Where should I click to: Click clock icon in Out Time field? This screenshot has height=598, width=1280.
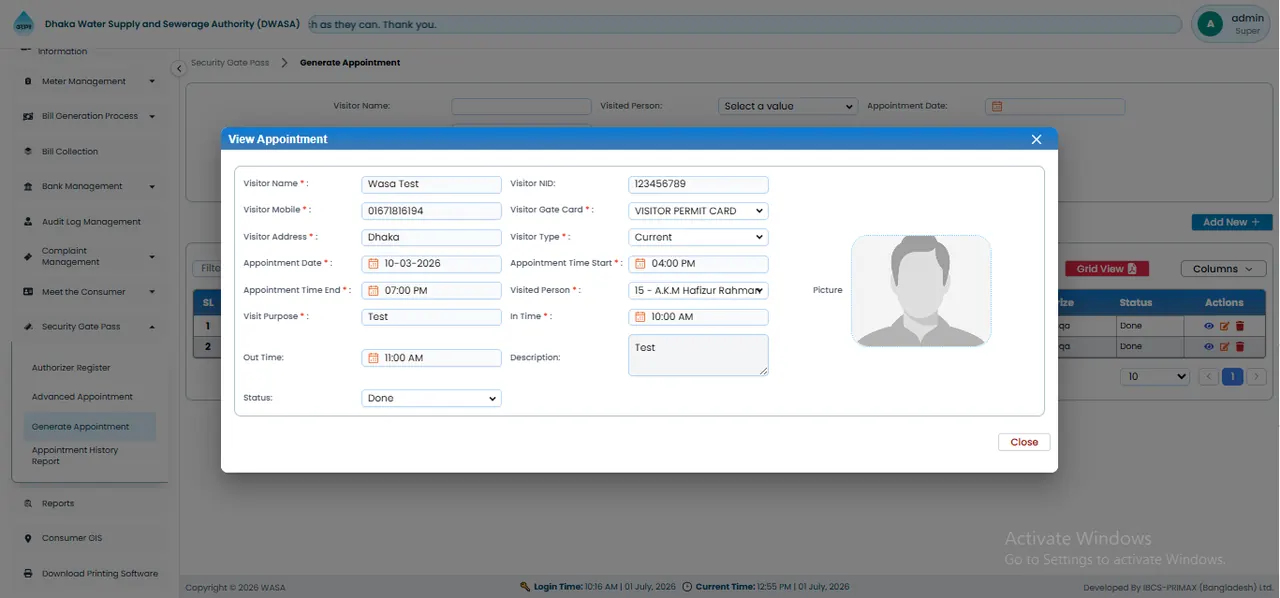(x=374, y=358)
